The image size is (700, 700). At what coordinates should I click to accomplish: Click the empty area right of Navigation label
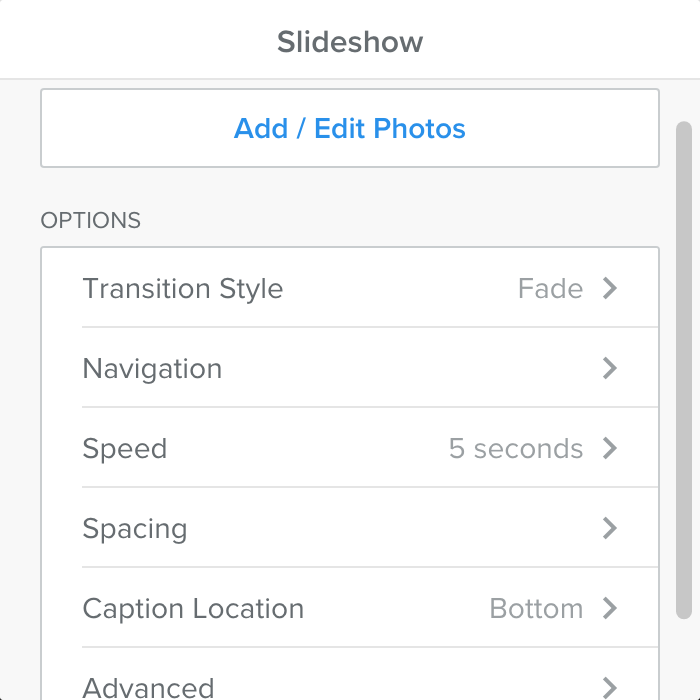point(400,369)
